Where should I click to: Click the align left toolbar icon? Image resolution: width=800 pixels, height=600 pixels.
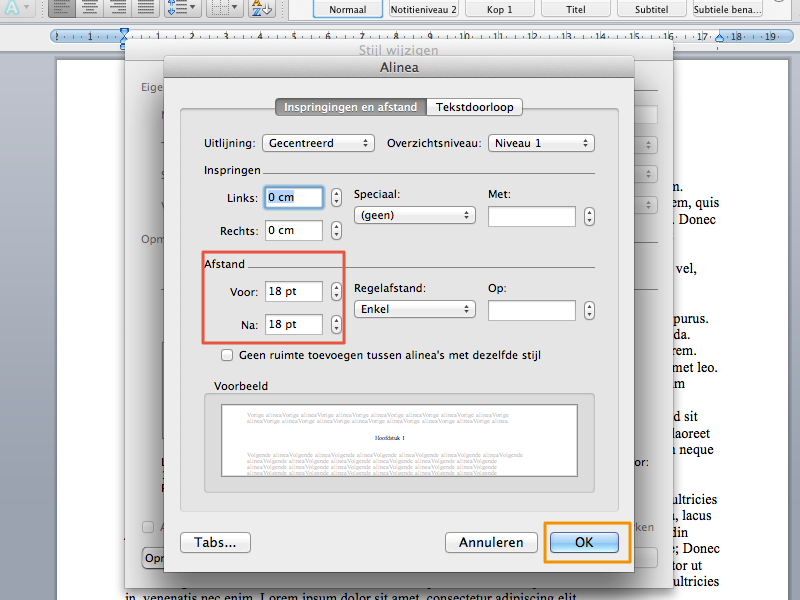[62, 8]
